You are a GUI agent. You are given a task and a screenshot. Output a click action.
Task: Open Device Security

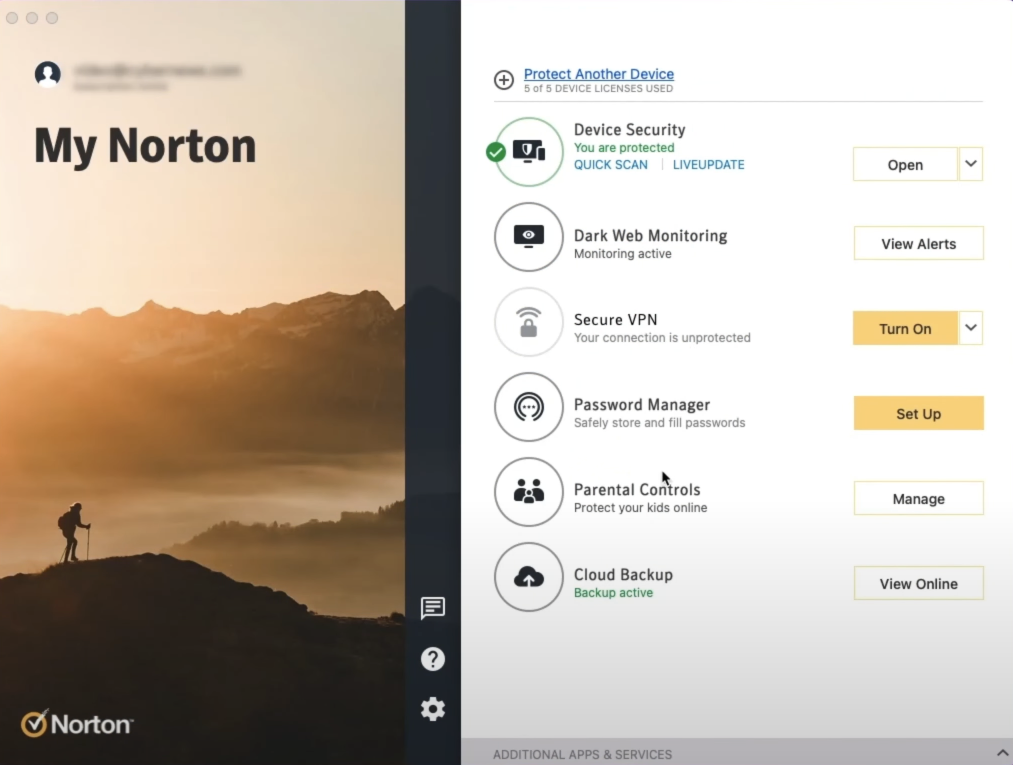[x=905, y=165]
